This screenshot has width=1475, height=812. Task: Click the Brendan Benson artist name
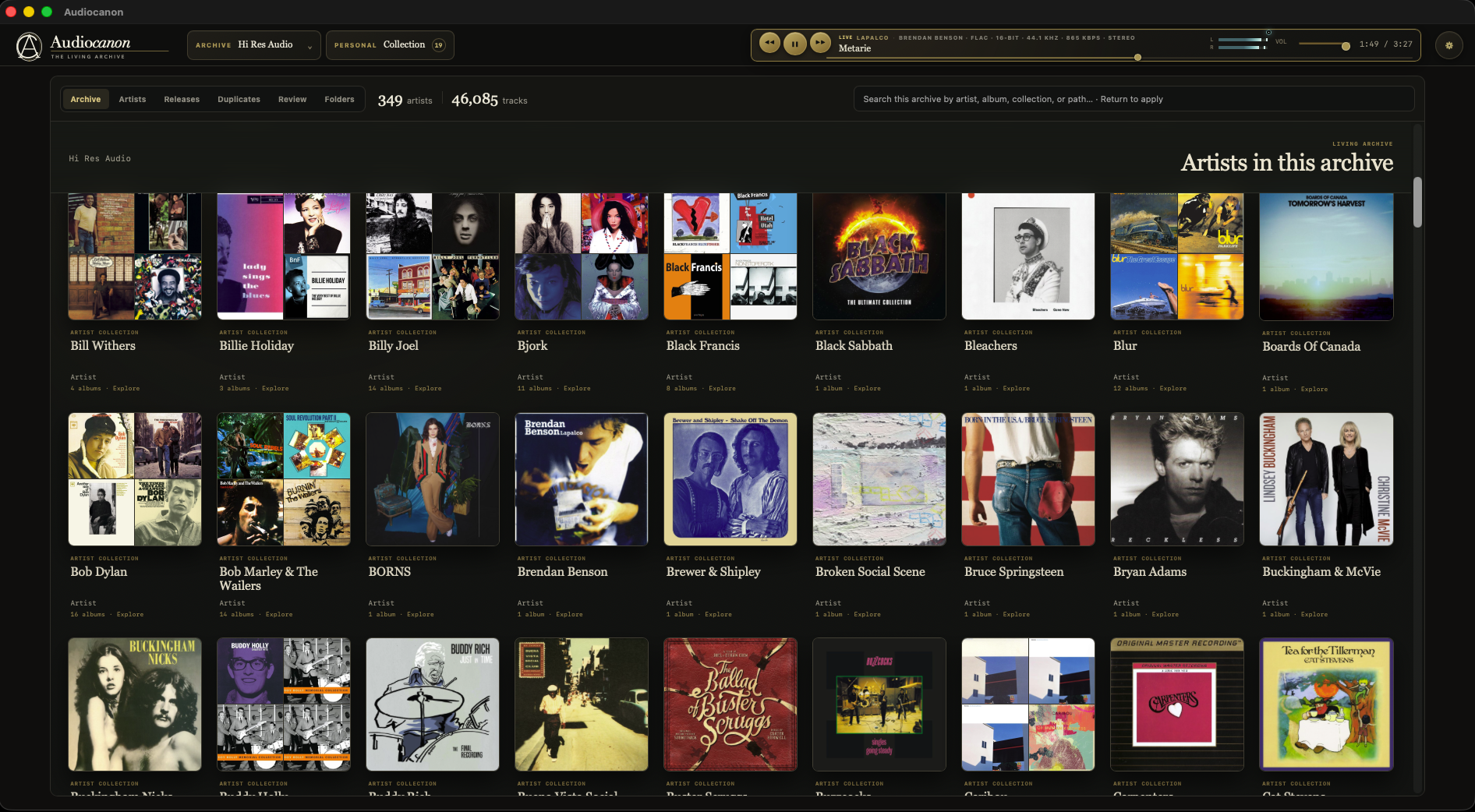562,572
